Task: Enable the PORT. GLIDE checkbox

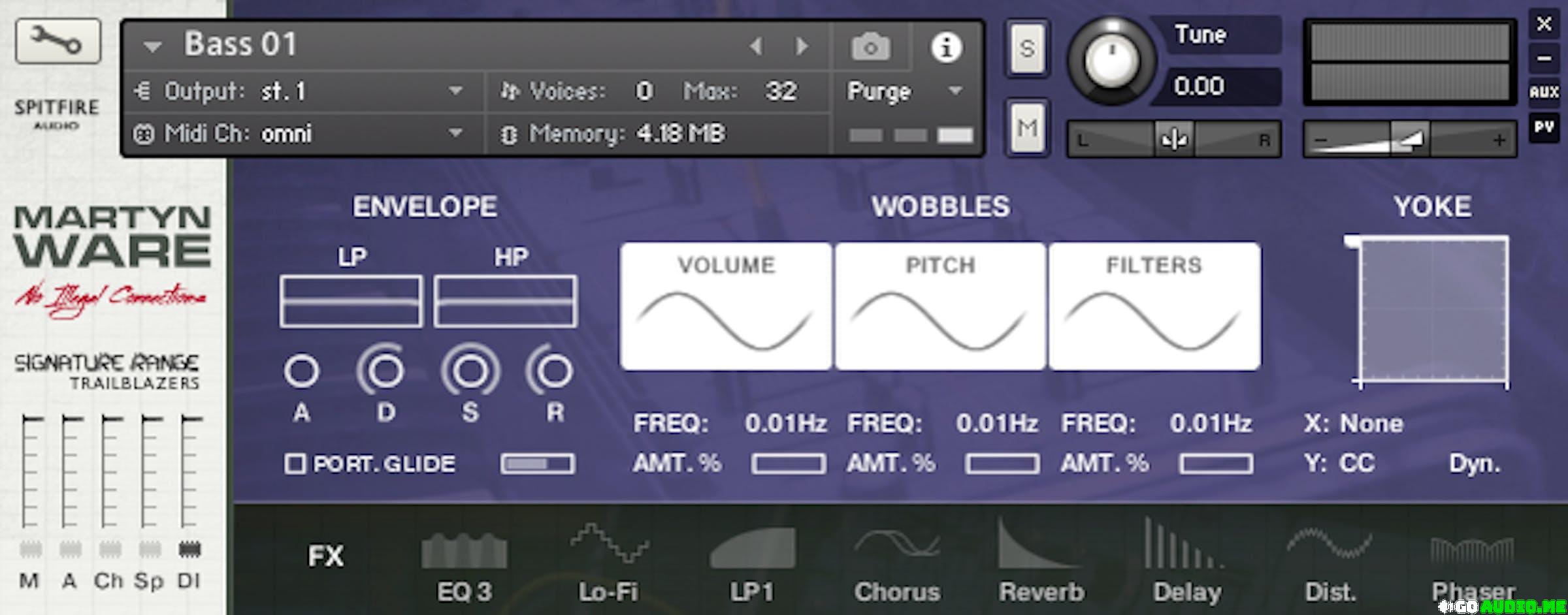Action: (295, 464)
